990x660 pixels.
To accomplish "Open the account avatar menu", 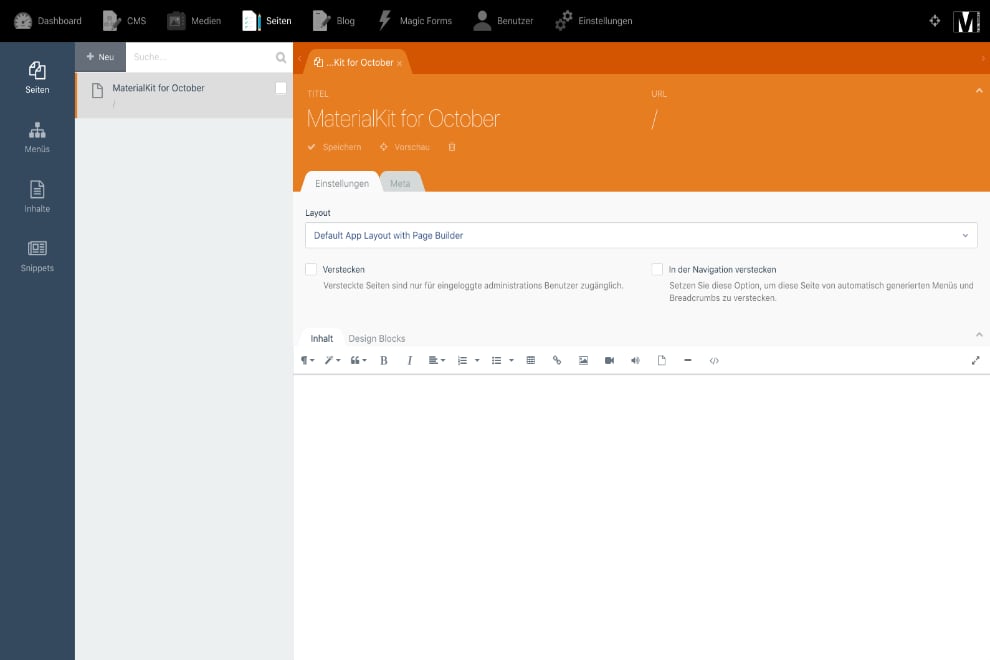I will click(x=966, y=21).
